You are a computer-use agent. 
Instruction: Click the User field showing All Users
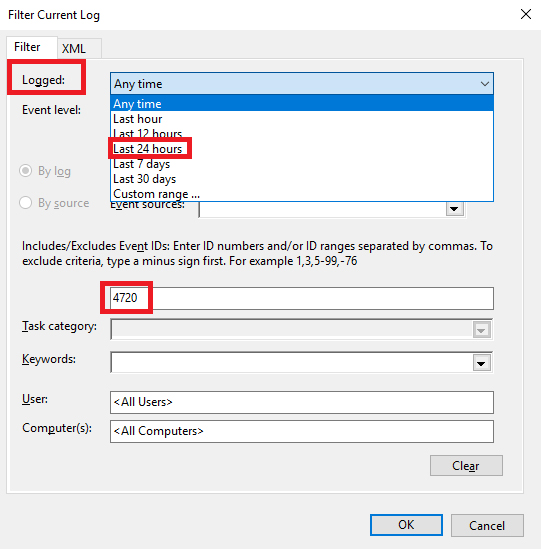click(302, 402)
